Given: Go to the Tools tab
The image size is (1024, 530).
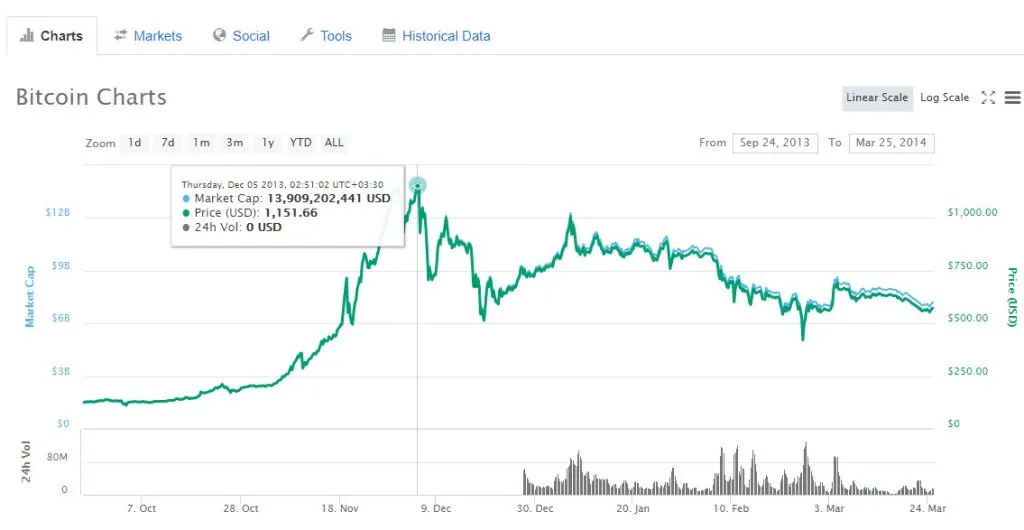Looking at the screenshot, I should pos(325,36).
